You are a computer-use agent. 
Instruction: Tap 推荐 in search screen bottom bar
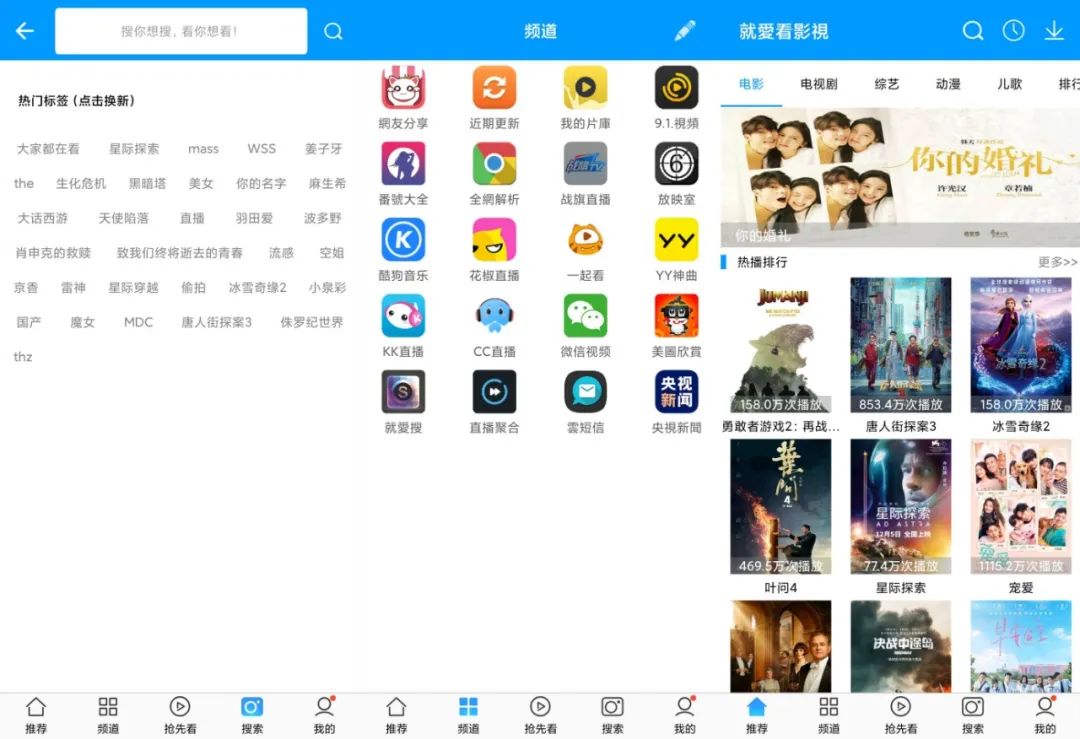[36, 716]
